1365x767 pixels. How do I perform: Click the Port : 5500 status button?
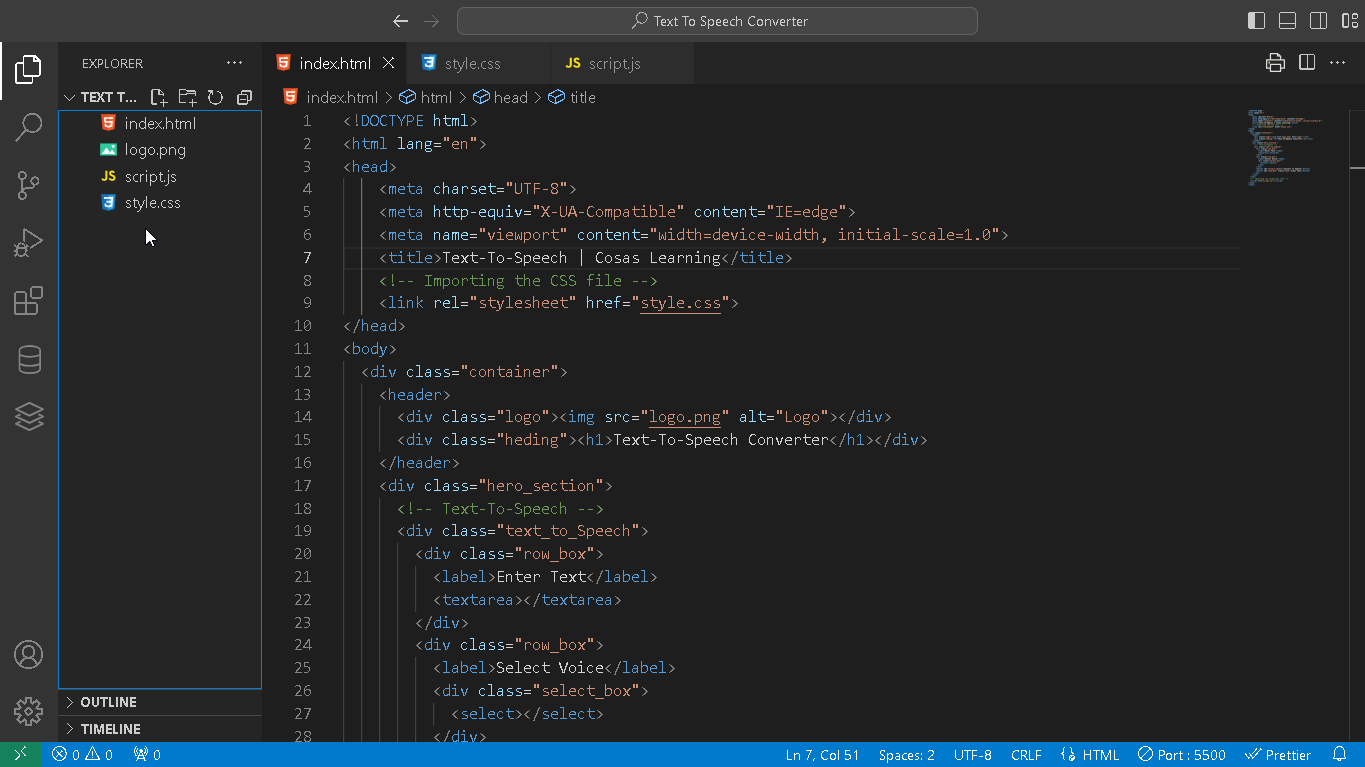[1182, 755]
